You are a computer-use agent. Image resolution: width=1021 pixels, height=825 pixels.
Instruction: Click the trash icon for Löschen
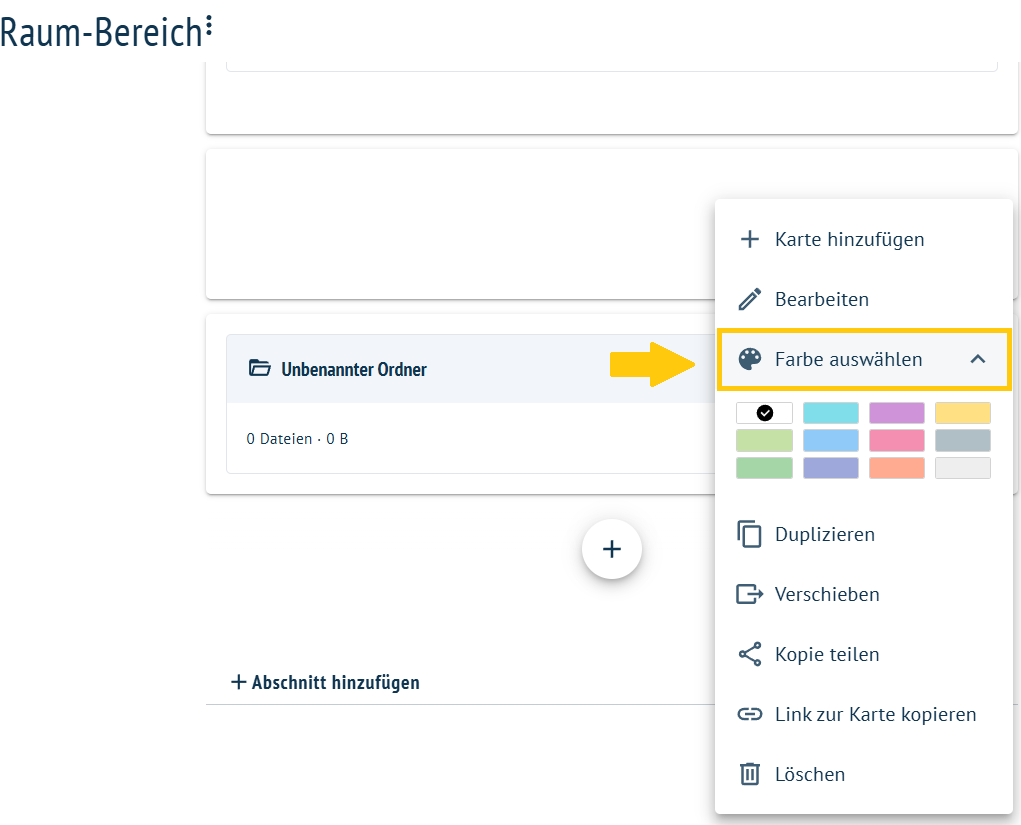pyautogui.click(x=749, y=774)
